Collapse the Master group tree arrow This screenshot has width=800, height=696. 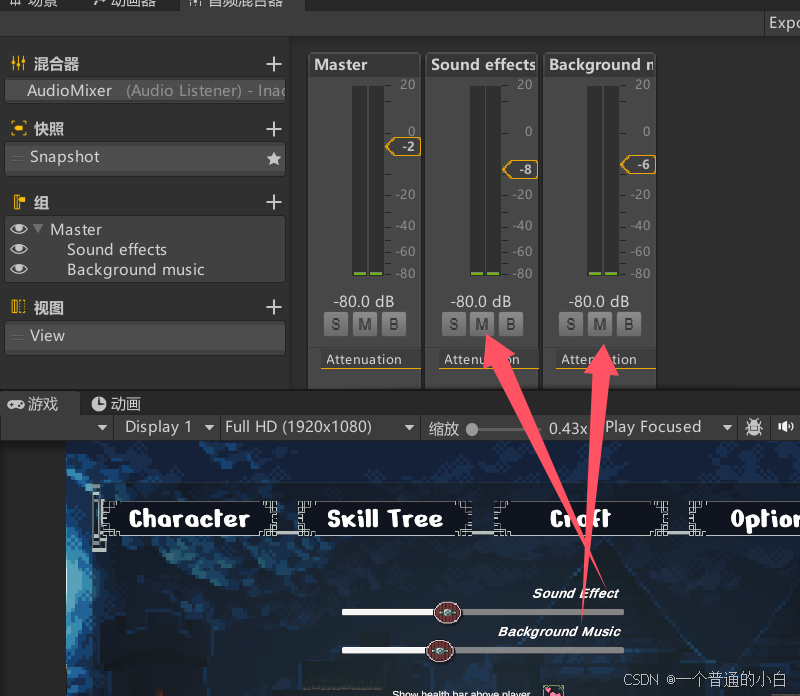click(x=38, y=228)
